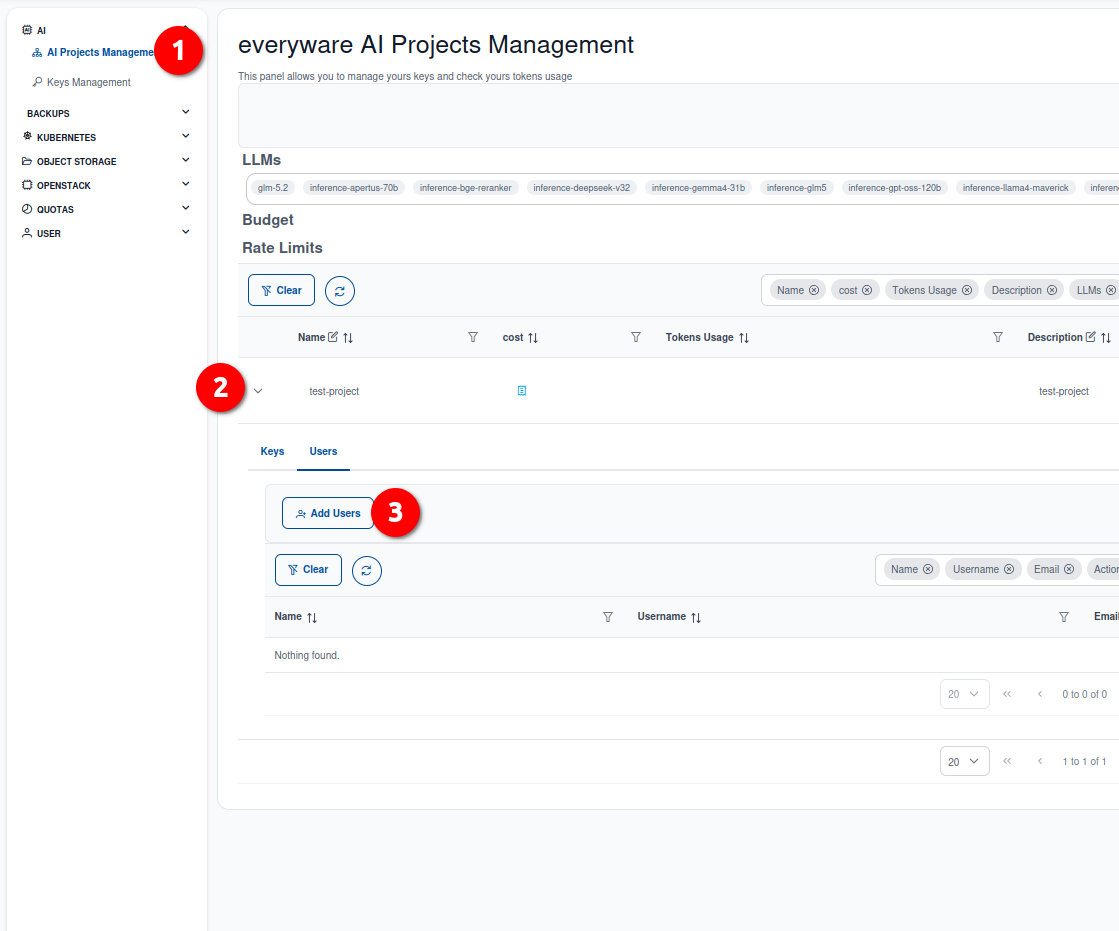The width and height of the screenshot is (1119, 931).
Task: Click the User person icon
Action: (27, 233)
